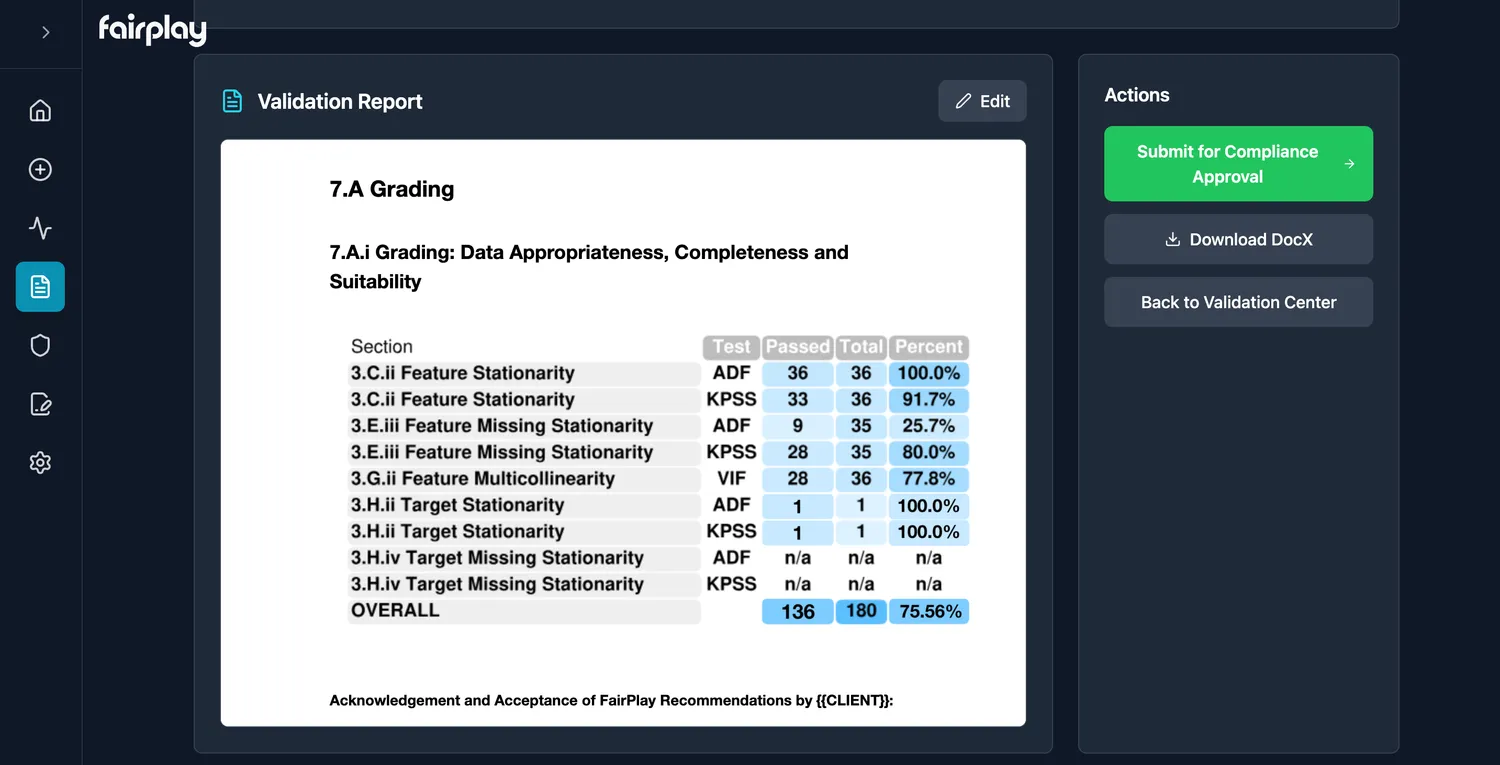Open the shield sidebar icon
This screenshot has width=1500, height=765.
[x=40, y=346]
